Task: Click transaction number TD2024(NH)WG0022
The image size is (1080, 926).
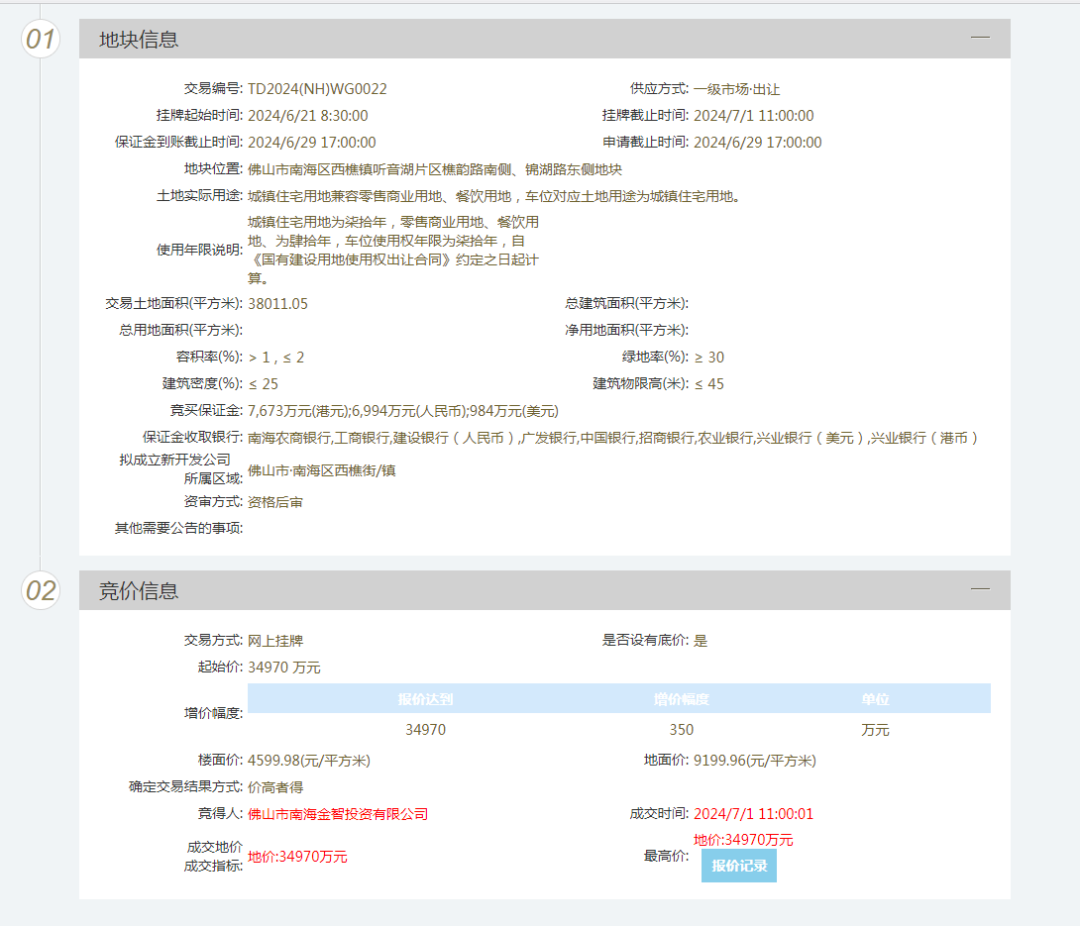Action: [x=317, y=89]
